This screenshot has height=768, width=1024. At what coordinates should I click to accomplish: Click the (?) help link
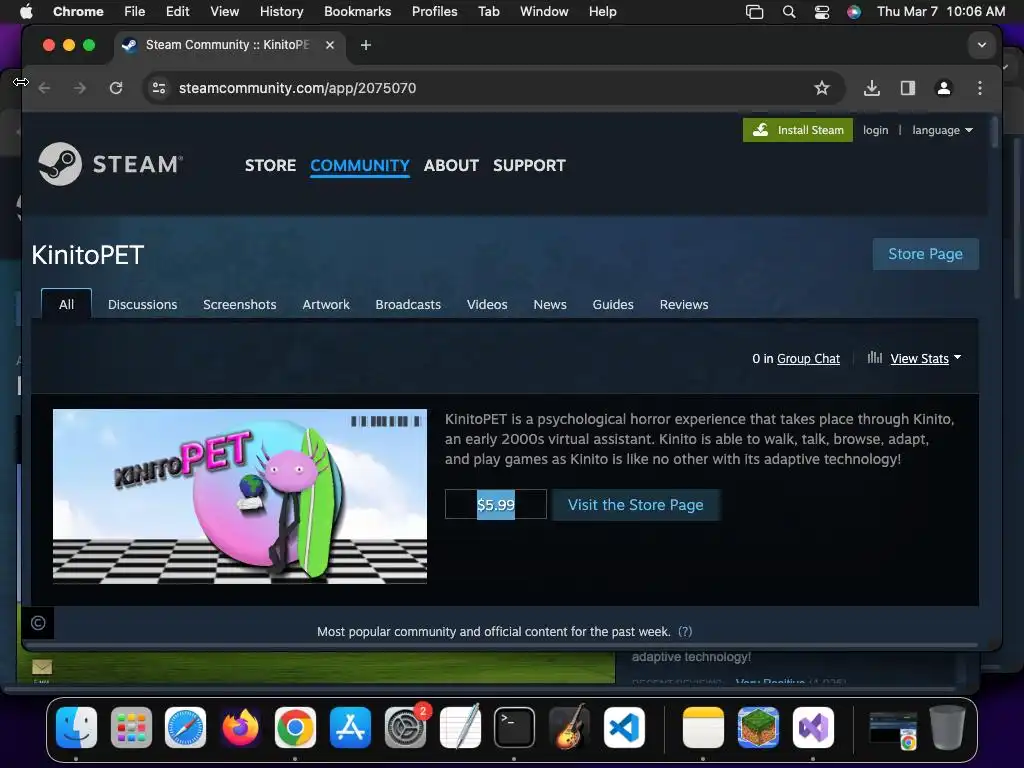point(684,632)
